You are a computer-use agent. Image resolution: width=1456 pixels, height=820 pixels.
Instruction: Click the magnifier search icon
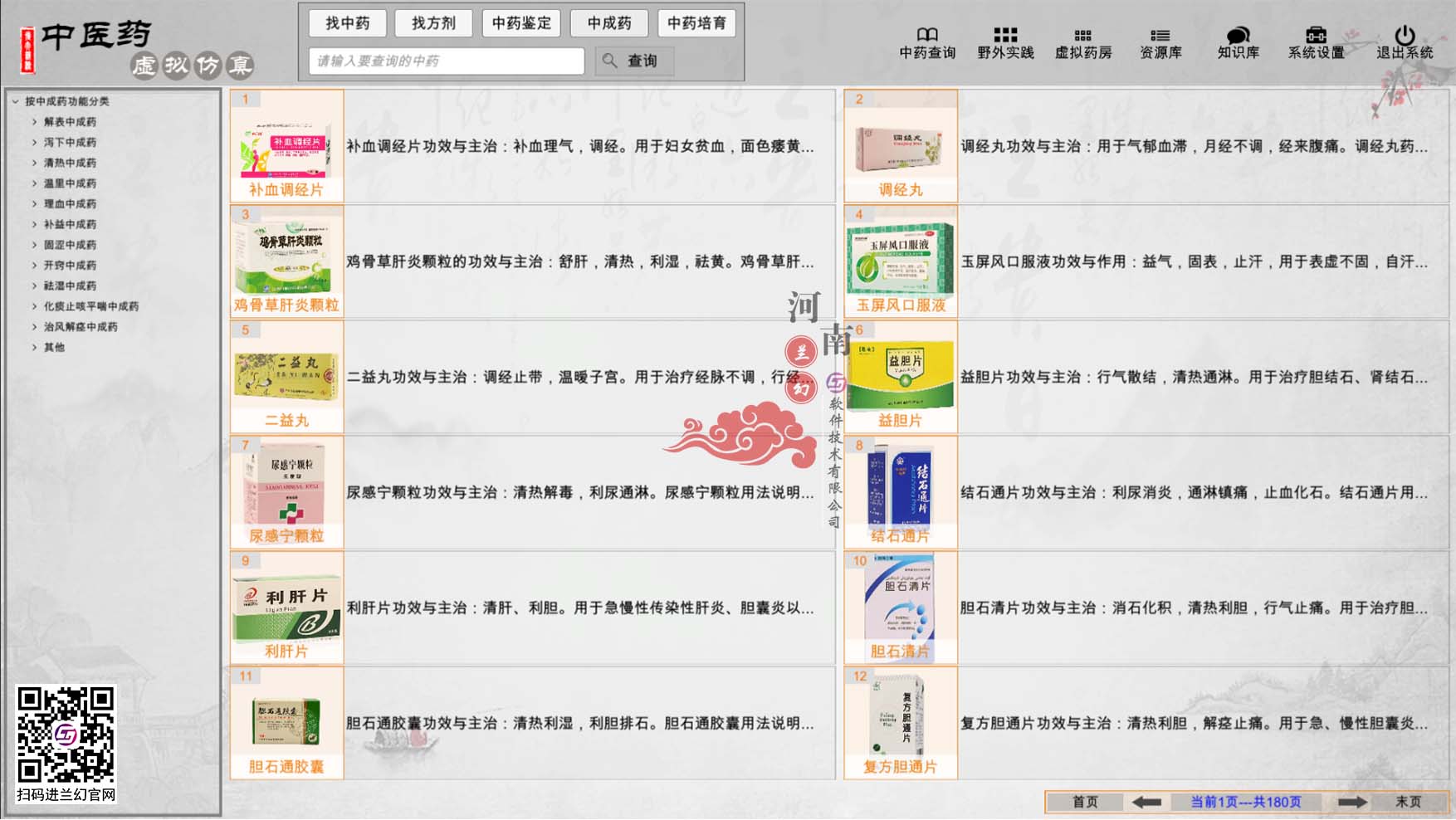click(610, 60)
